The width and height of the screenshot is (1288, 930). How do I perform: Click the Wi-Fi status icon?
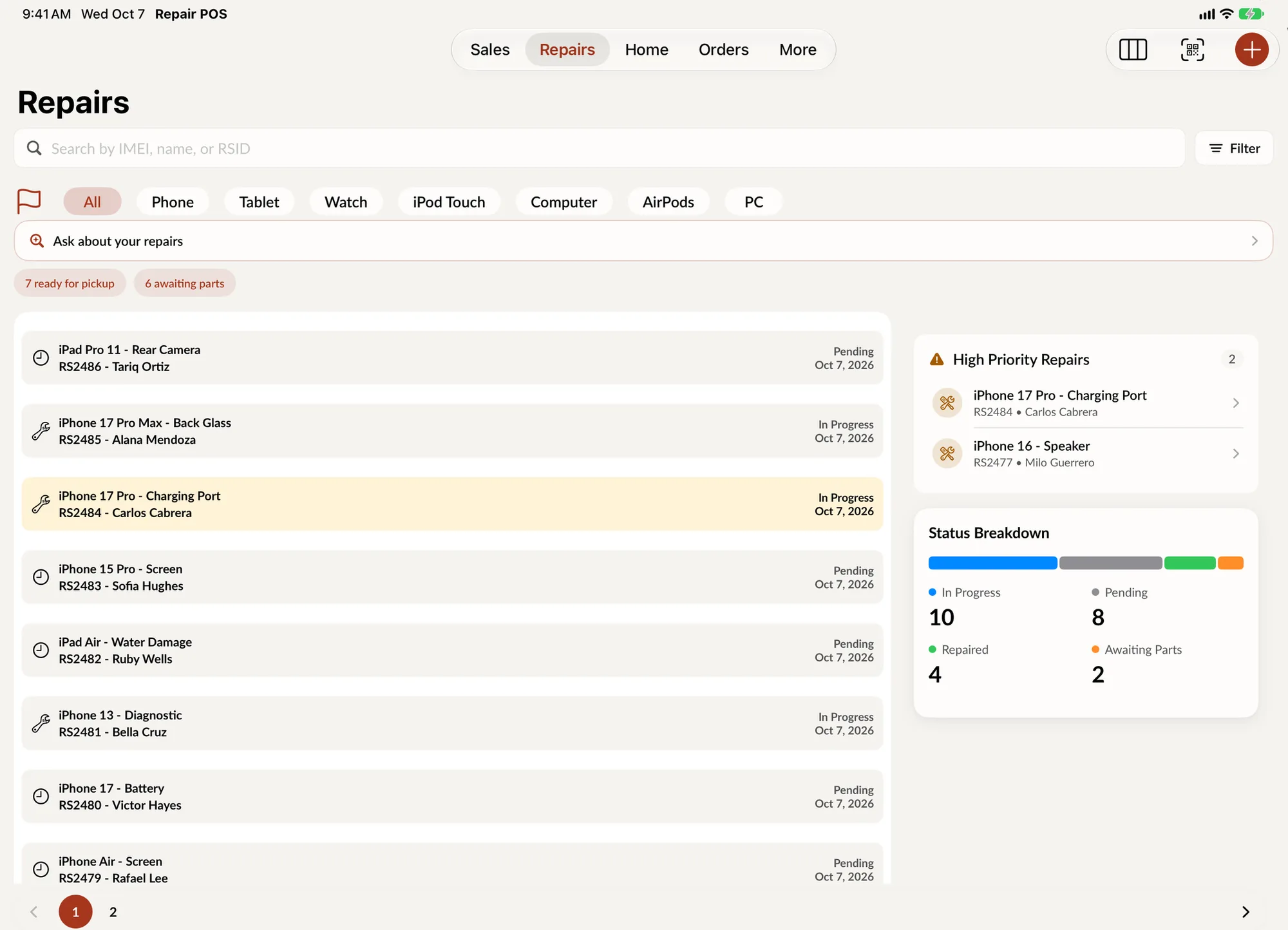[x=1227, y=14]
